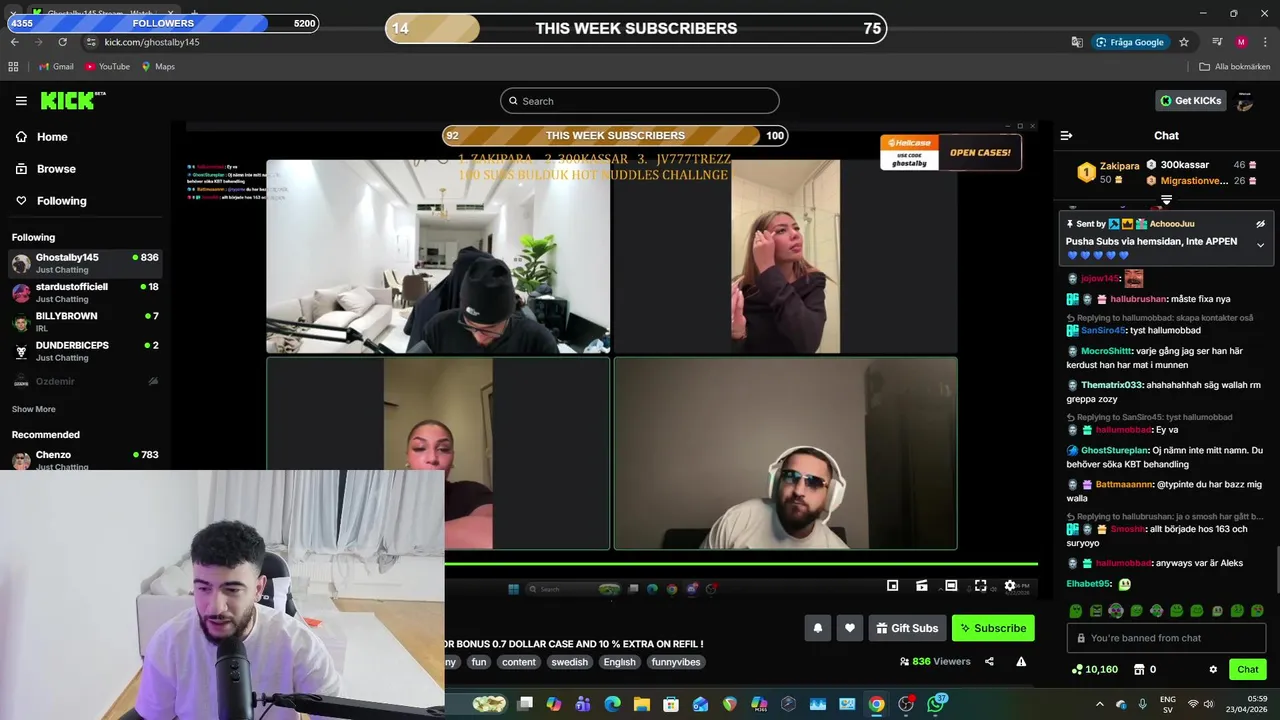Image resolution: width=1280 pixels, height=720 pixels.
Task: Open Microsoft Edge from the taskbar
Action: click(612, 704)
